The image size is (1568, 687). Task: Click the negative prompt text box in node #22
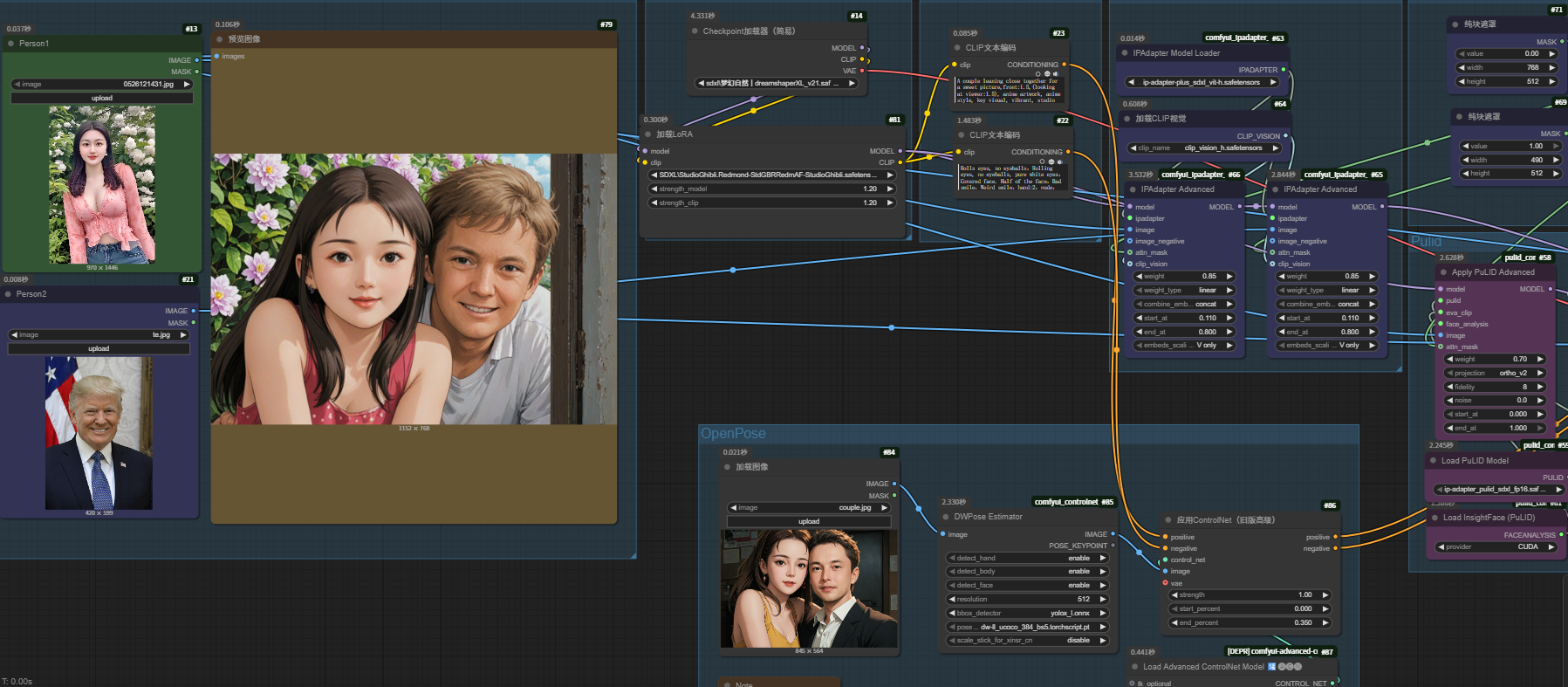1013,178
